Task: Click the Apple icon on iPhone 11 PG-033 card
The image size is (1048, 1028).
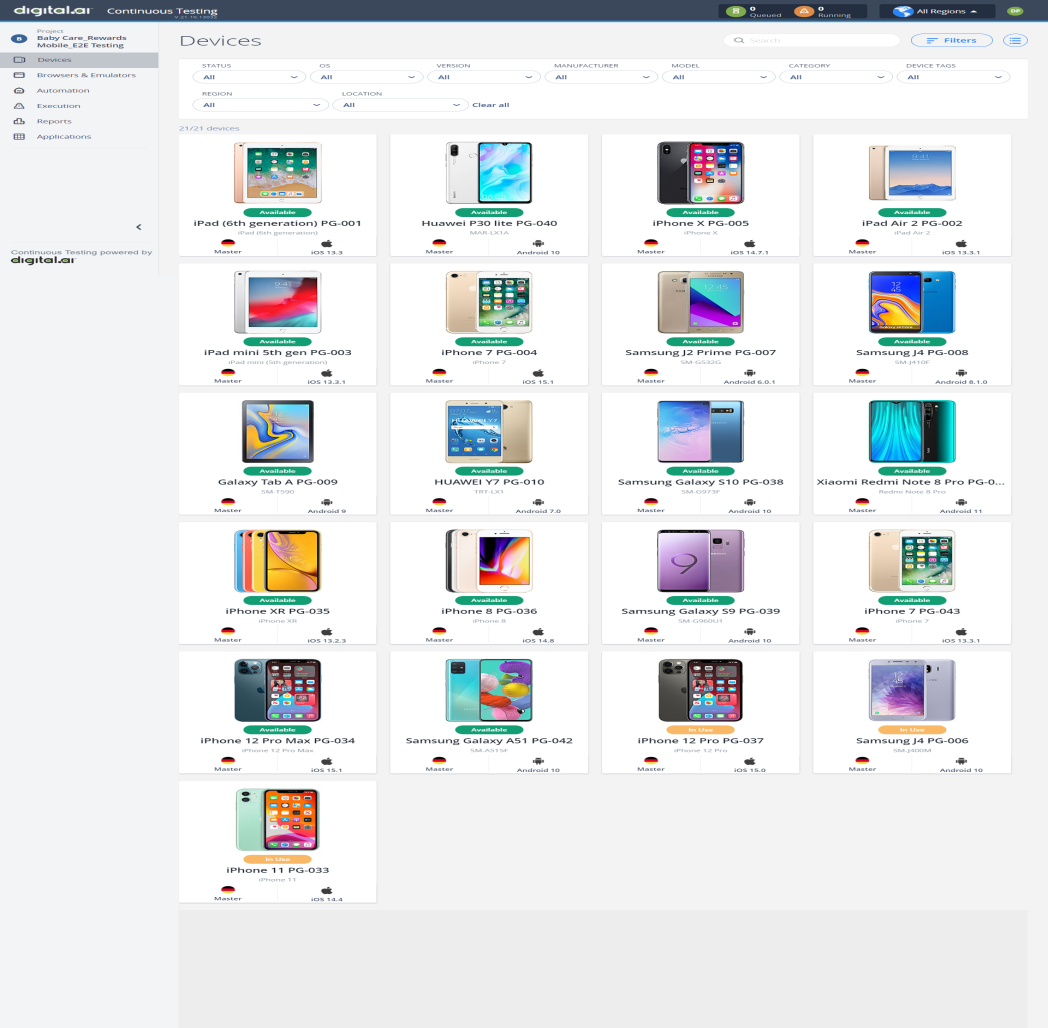Action: [327, 890]
